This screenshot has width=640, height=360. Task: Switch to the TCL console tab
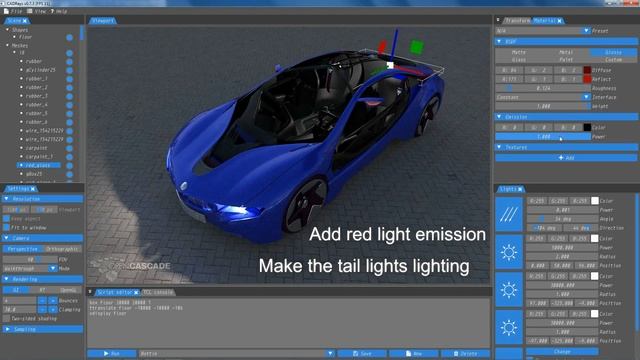pos(158,292)
